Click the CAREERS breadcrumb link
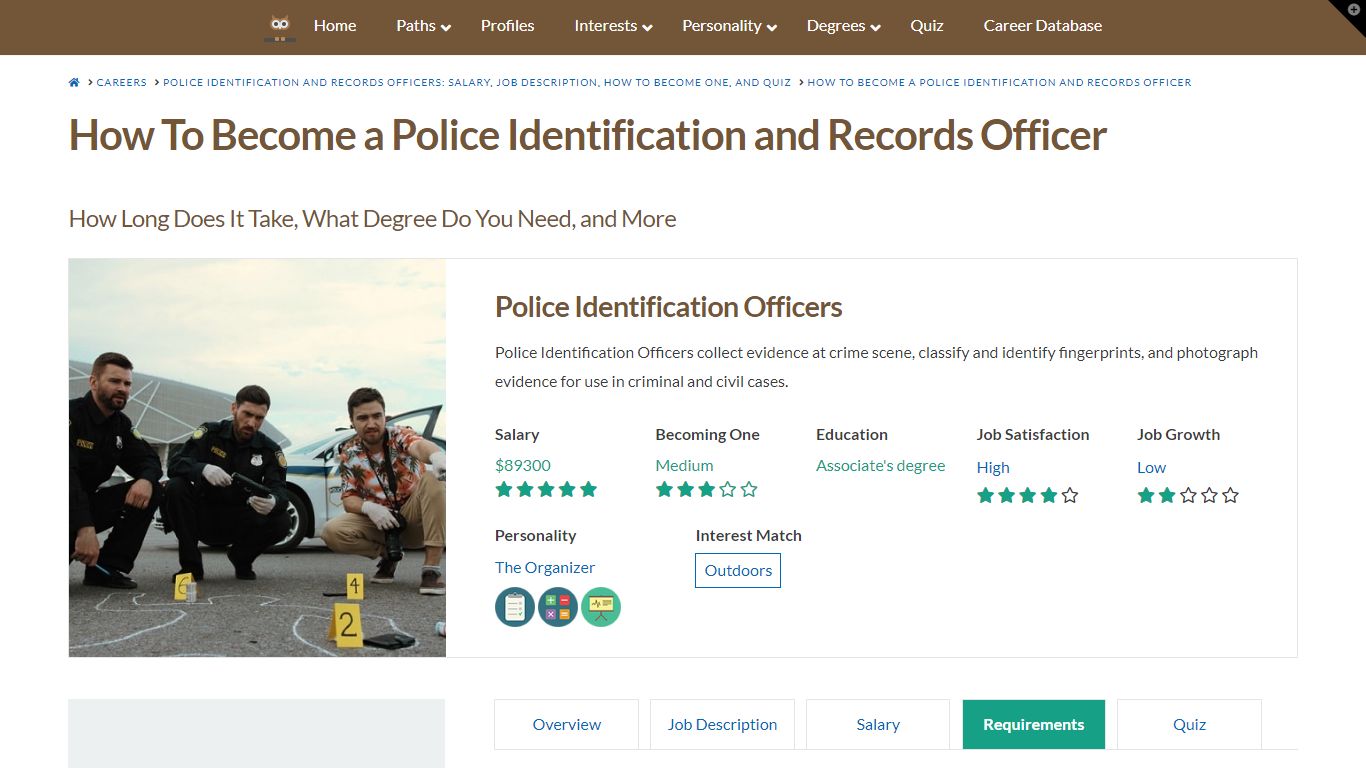The height and width of the screenshot is (768, 1366). point(122,83)
